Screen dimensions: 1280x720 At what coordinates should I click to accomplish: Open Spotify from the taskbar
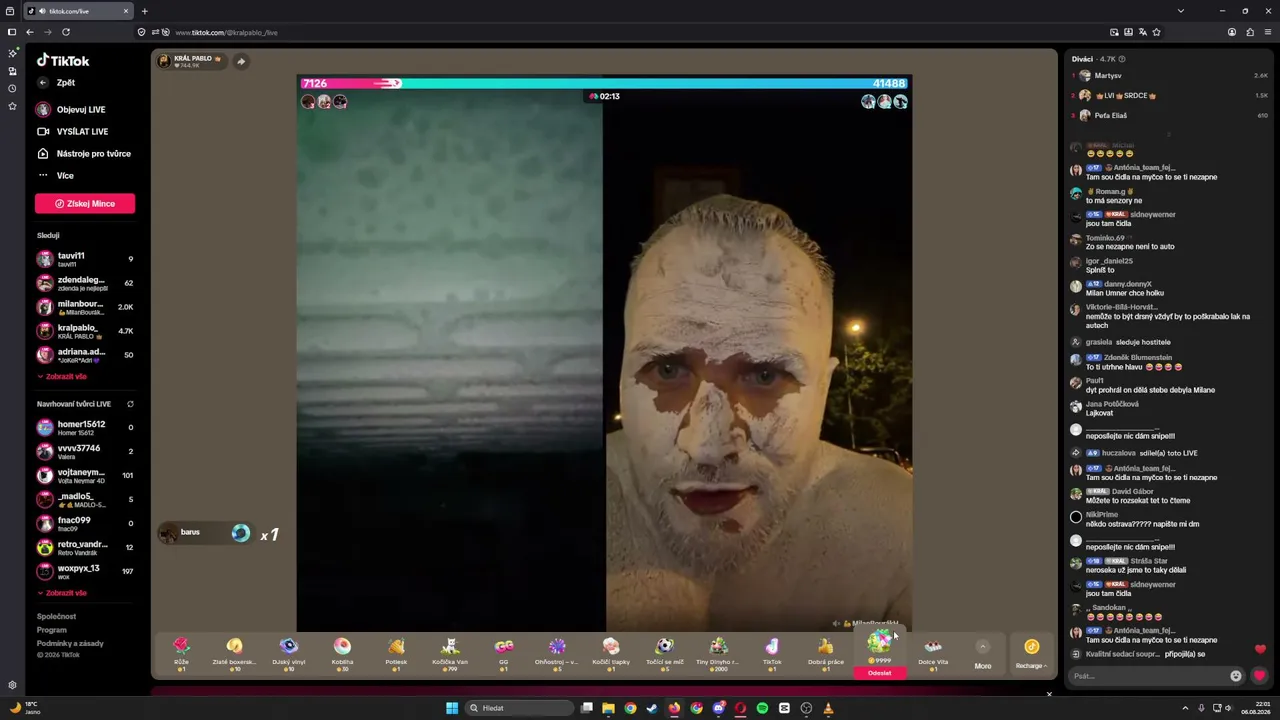(762, 708)
